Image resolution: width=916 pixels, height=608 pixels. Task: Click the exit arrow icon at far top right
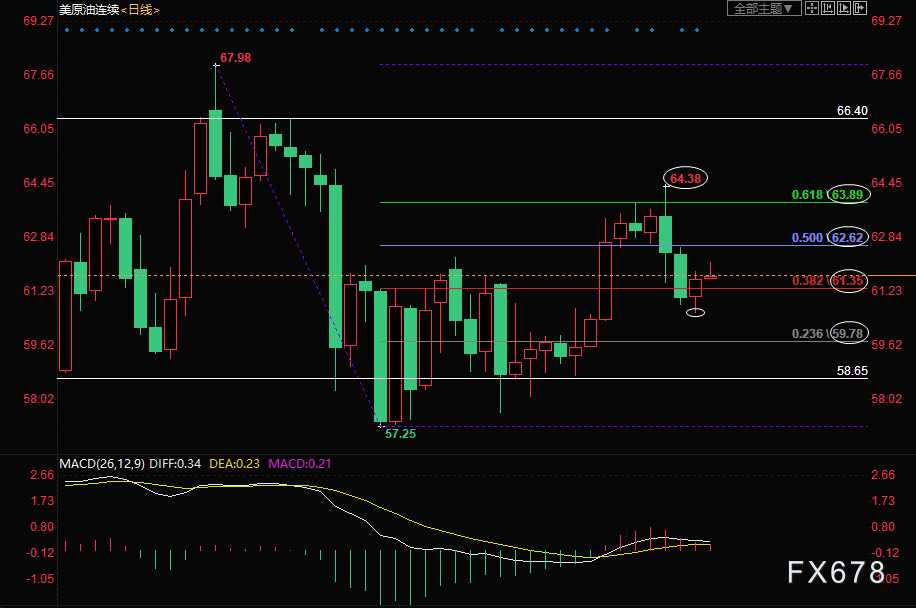860,8
